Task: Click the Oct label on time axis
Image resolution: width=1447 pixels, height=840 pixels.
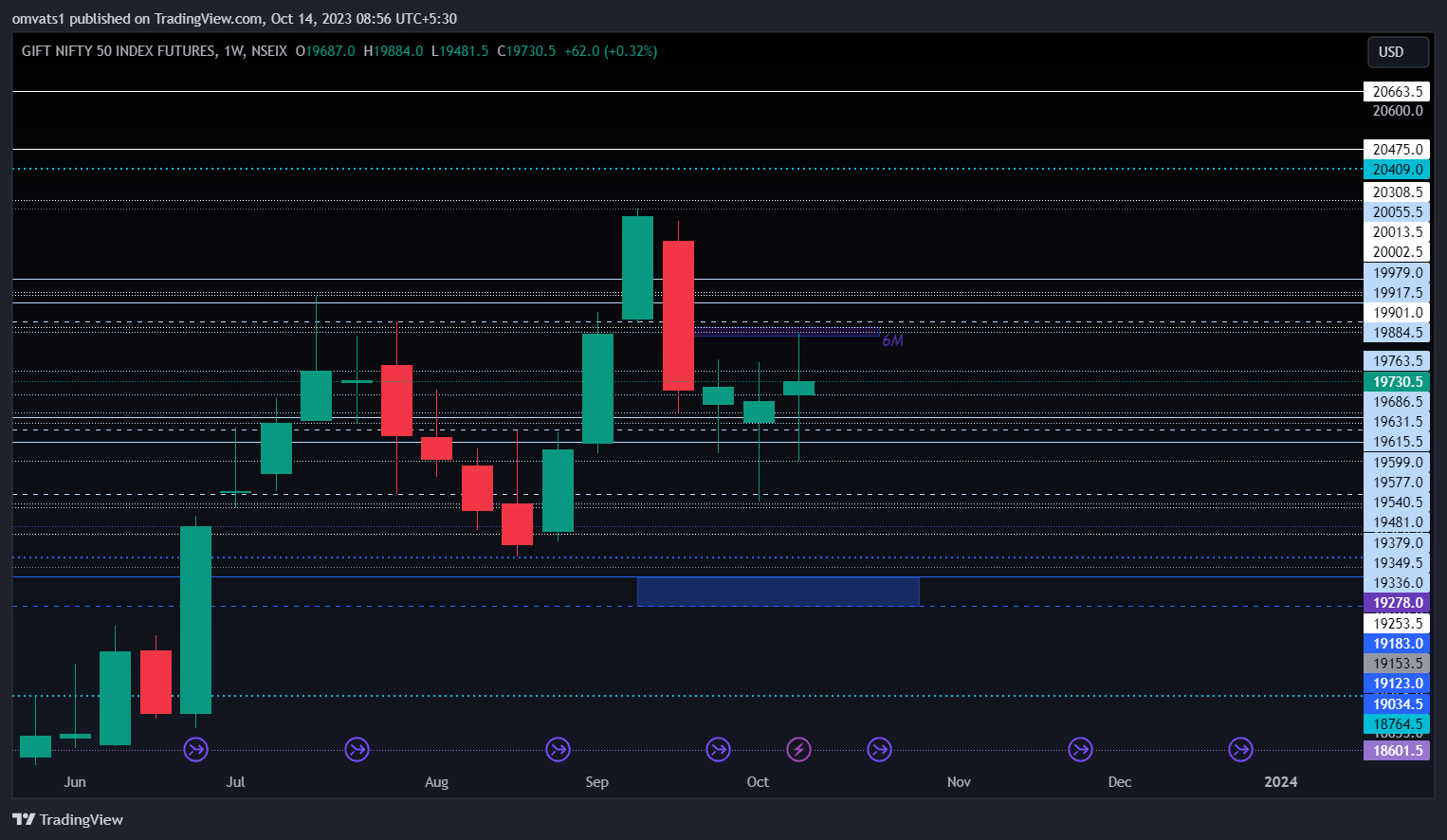Action: (758, 782)
